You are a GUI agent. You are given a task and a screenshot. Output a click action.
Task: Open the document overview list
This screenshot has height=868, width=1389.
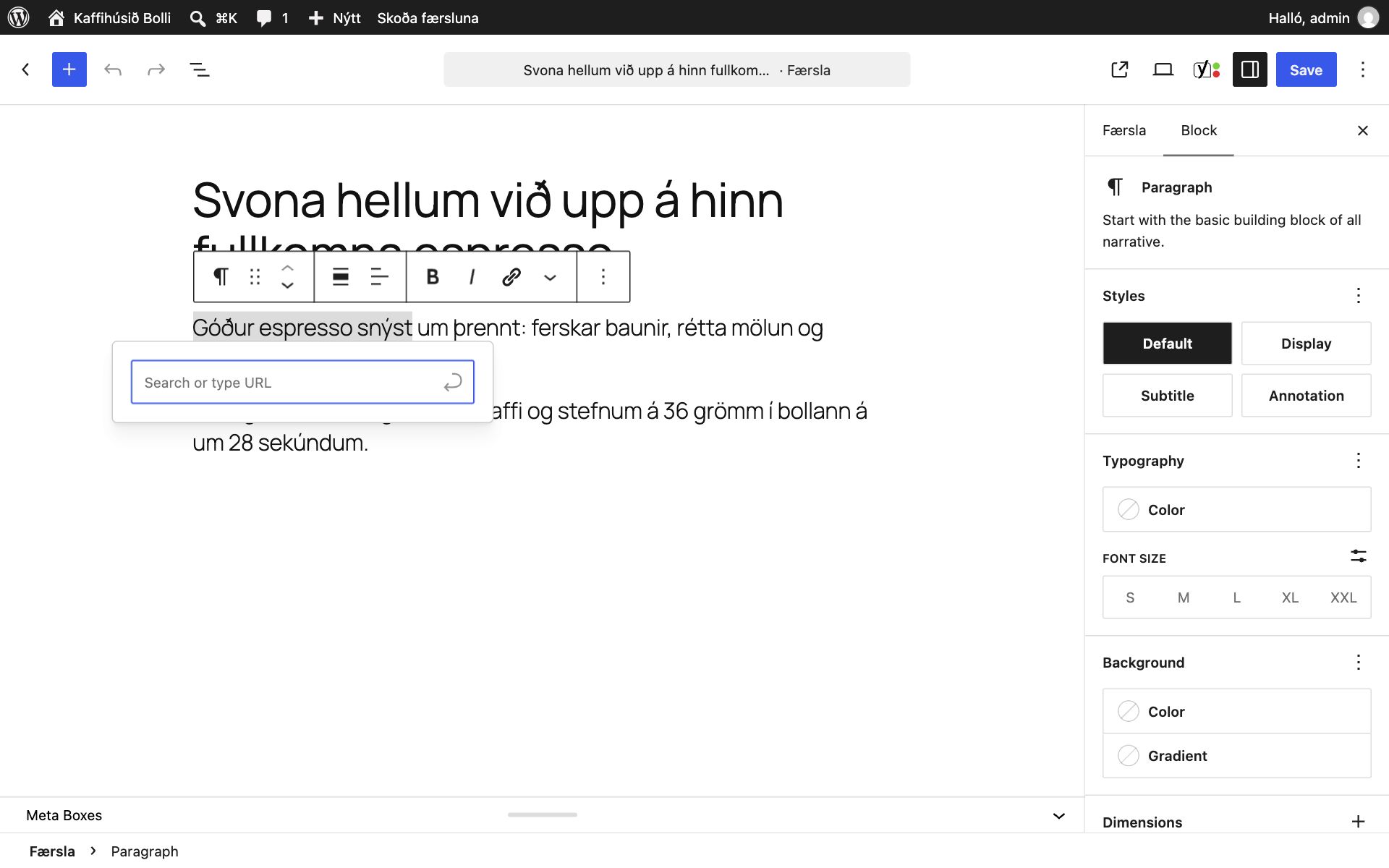[x=200, y=69]
